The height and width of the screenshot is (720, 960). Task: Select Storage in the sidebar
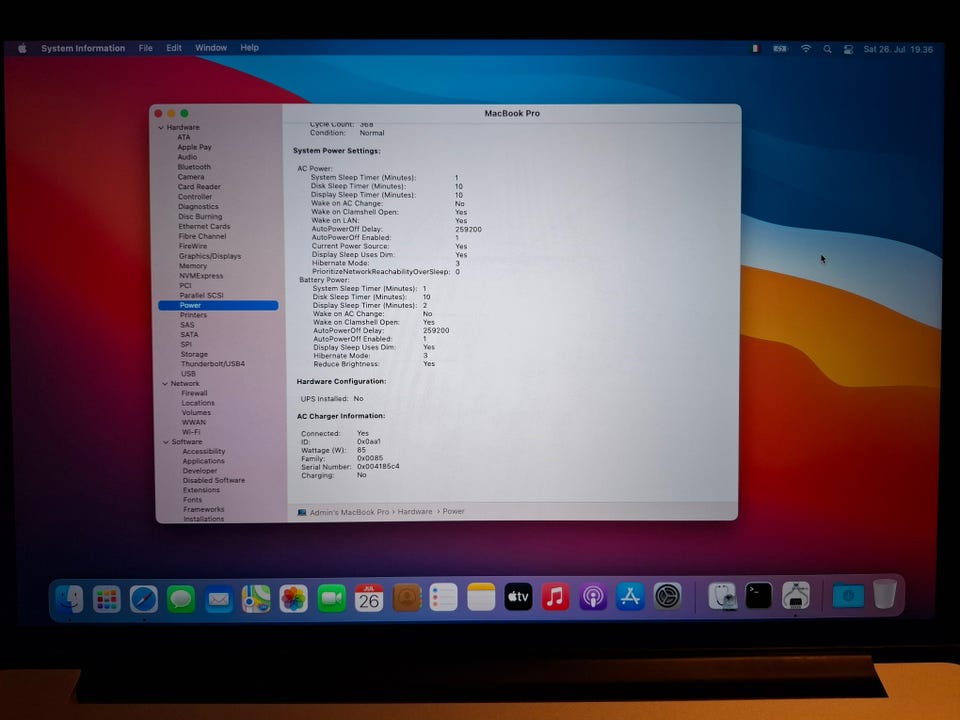(x=194, y=354)
